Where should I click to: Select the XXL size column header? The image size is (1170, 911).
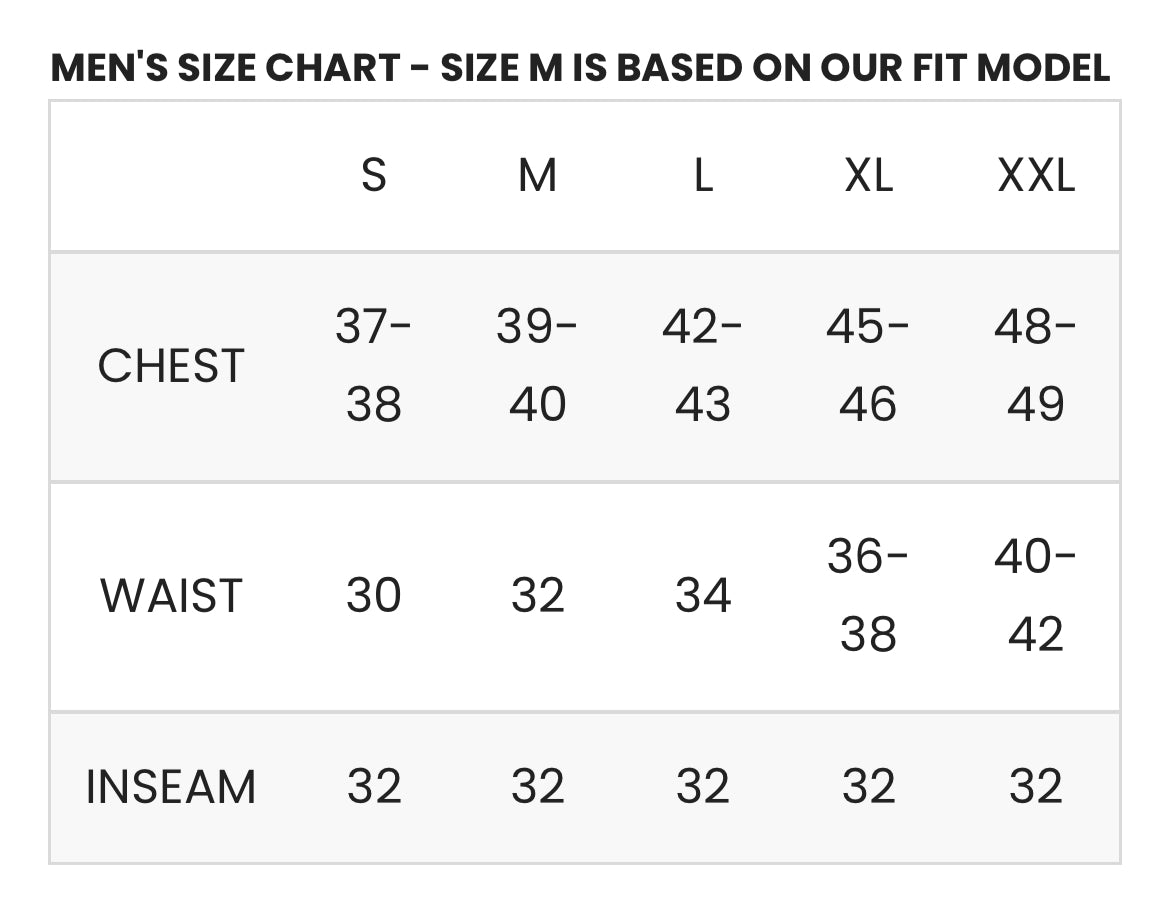[1036, 177]
